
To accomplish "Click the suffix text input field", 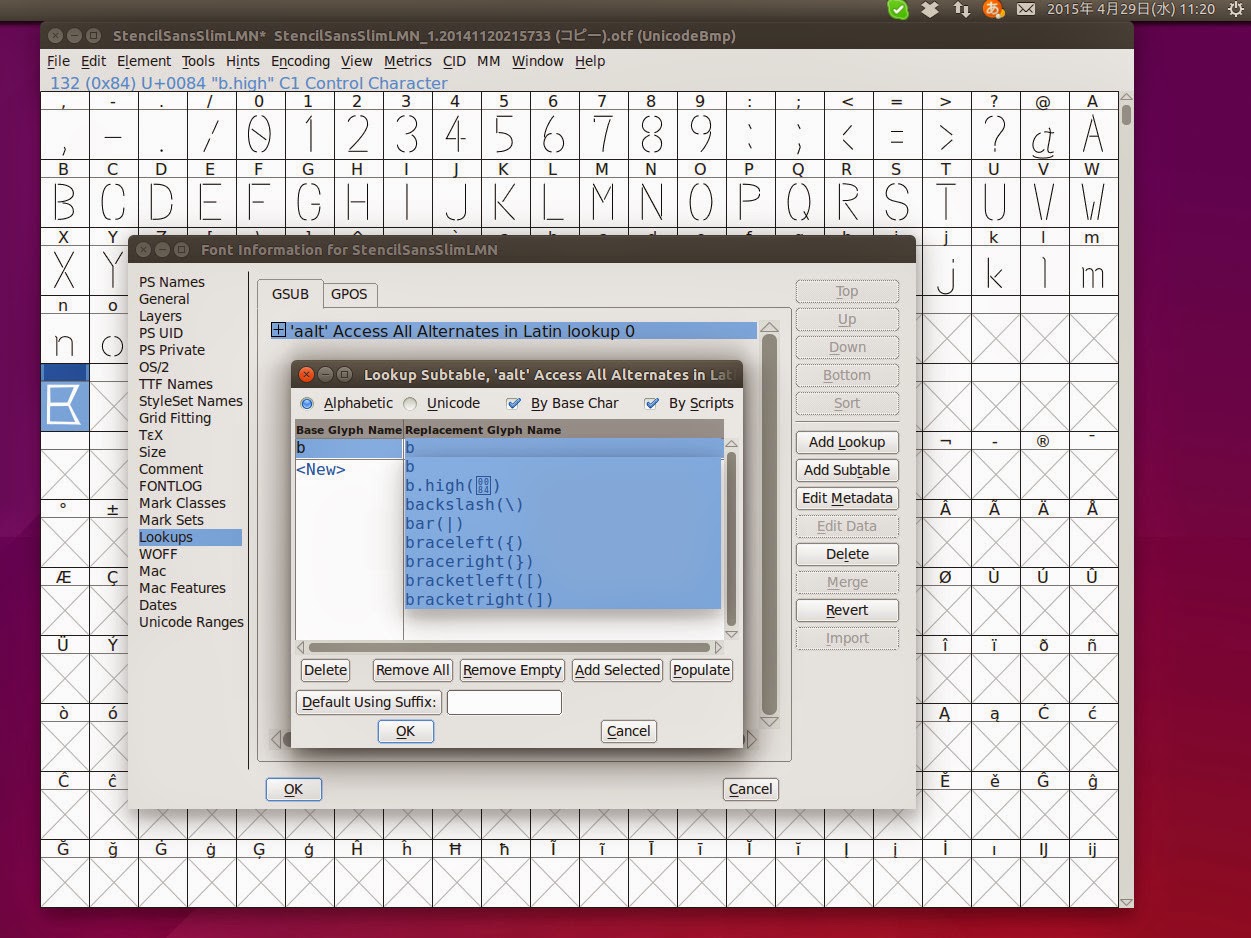I will pos(504,702).
